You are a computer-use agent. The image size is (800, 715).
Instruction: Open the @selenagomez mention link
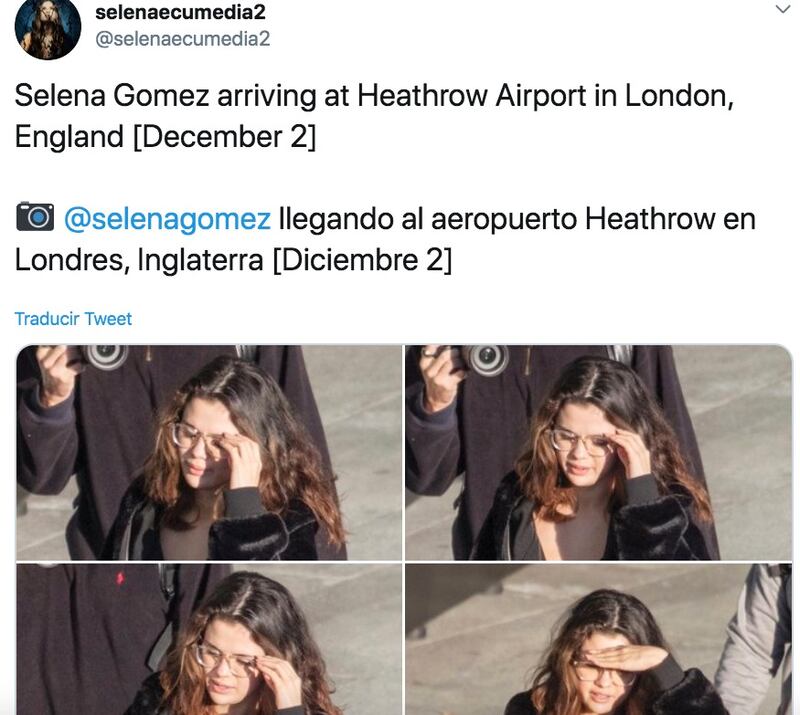tap(167, 219)
